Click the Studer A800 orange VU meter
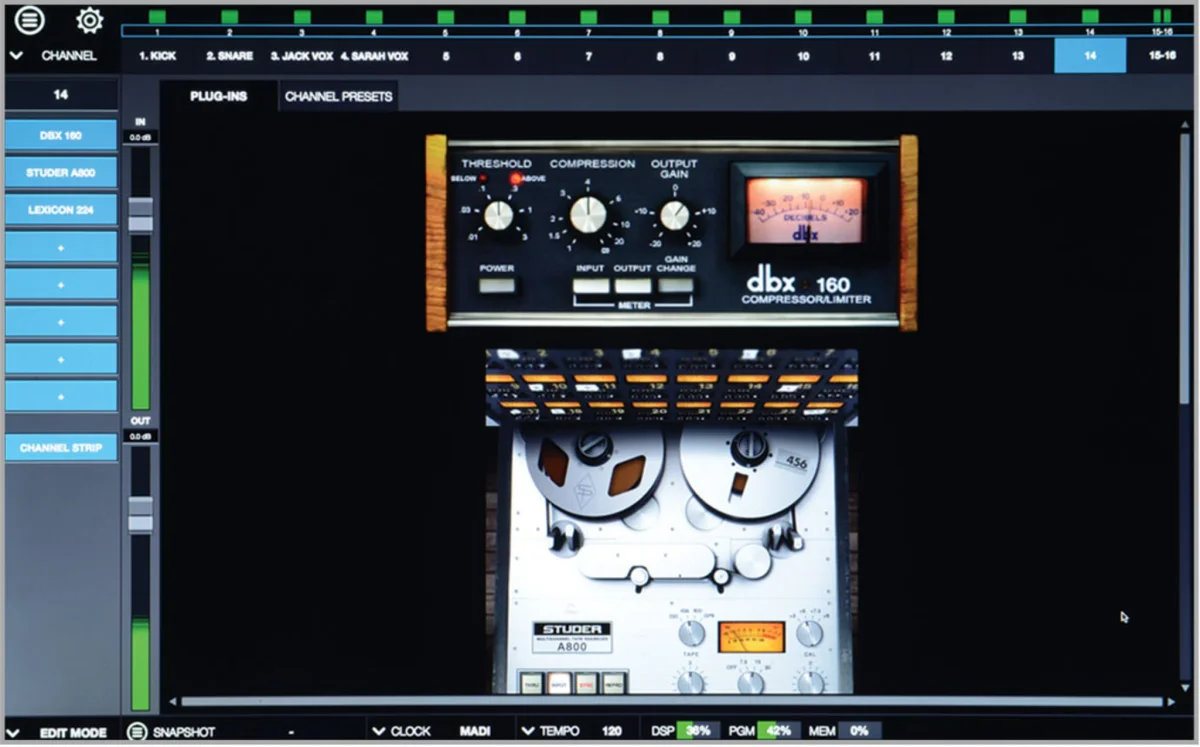 pos(751,636)
